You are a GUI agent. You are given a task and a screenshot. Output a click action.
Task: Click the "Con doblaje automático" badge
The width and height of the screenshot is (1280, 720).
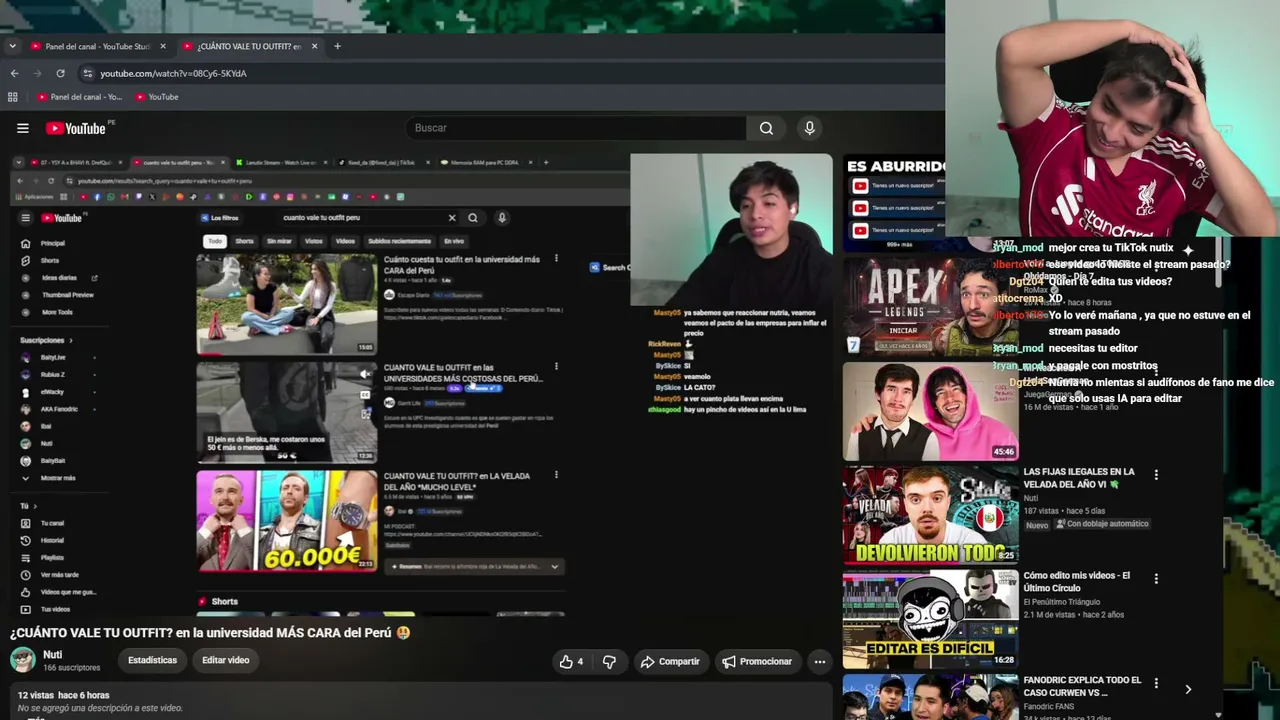(1102, 524)
